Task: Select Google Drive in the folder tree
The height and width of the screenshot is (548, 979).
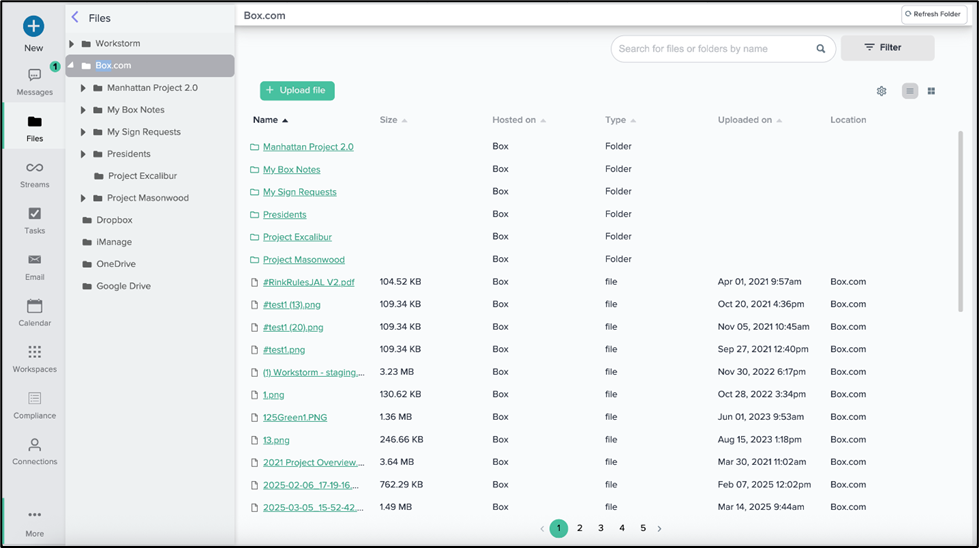Action: (x=123, y=286)
